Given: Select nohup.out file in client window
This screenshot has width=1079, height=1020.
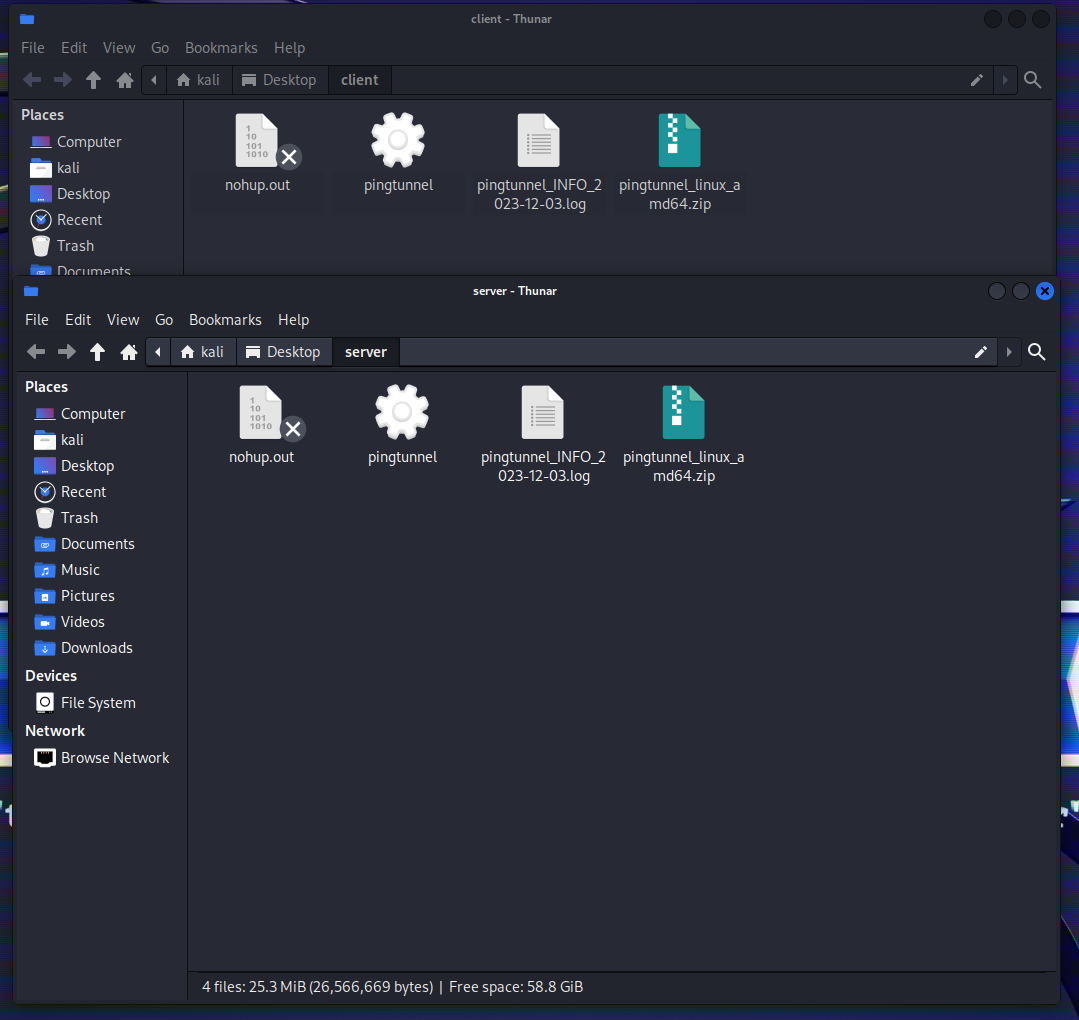Looking at the screenshot, I should click(x=257, y=153).
